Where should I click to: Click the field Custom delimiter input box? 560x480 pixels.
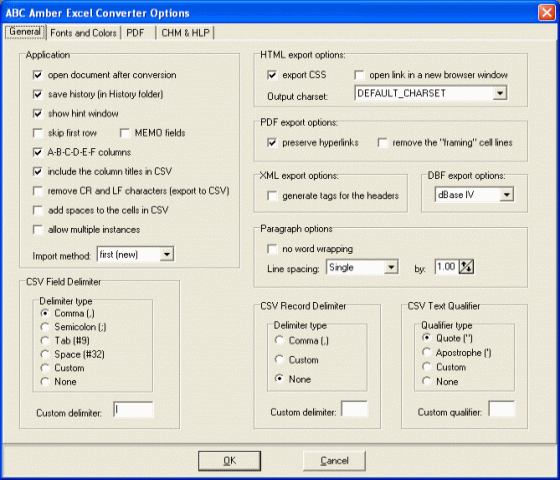click(x=133, y=410)
